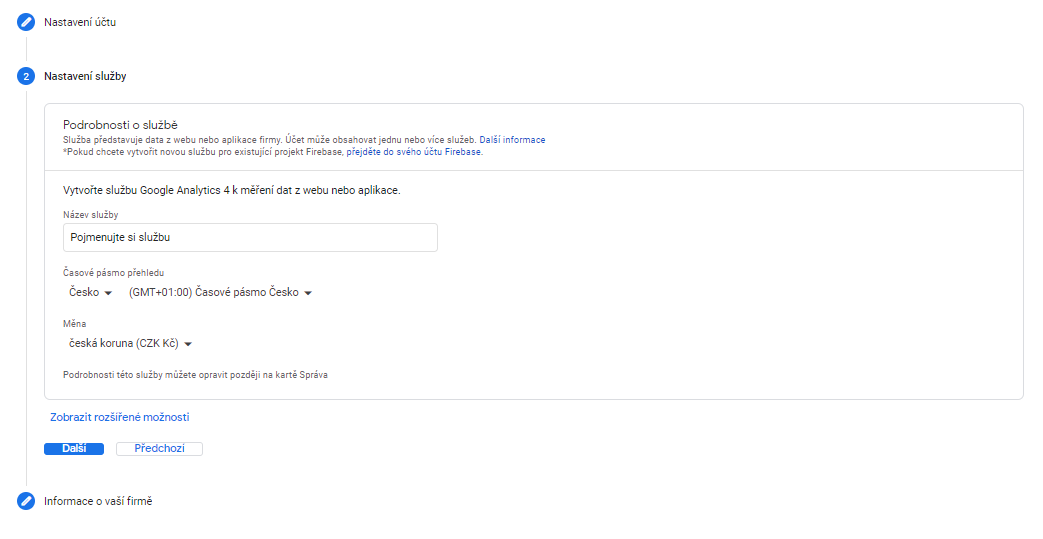Go to the Nastavení účtu step
This screenshot has height=539, width=1043.
tap(80, 22)
